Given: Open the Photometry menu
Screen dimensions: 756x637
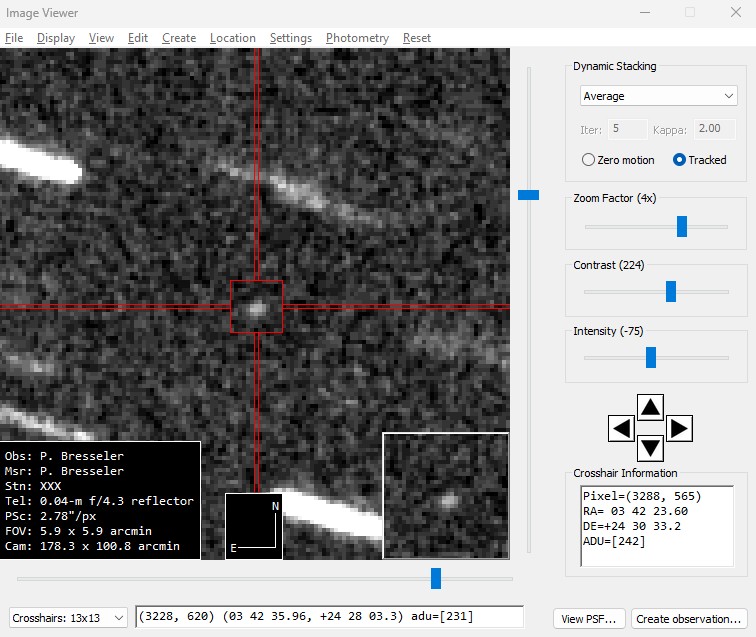Looking at the screenshot, I should pos(357,38).
